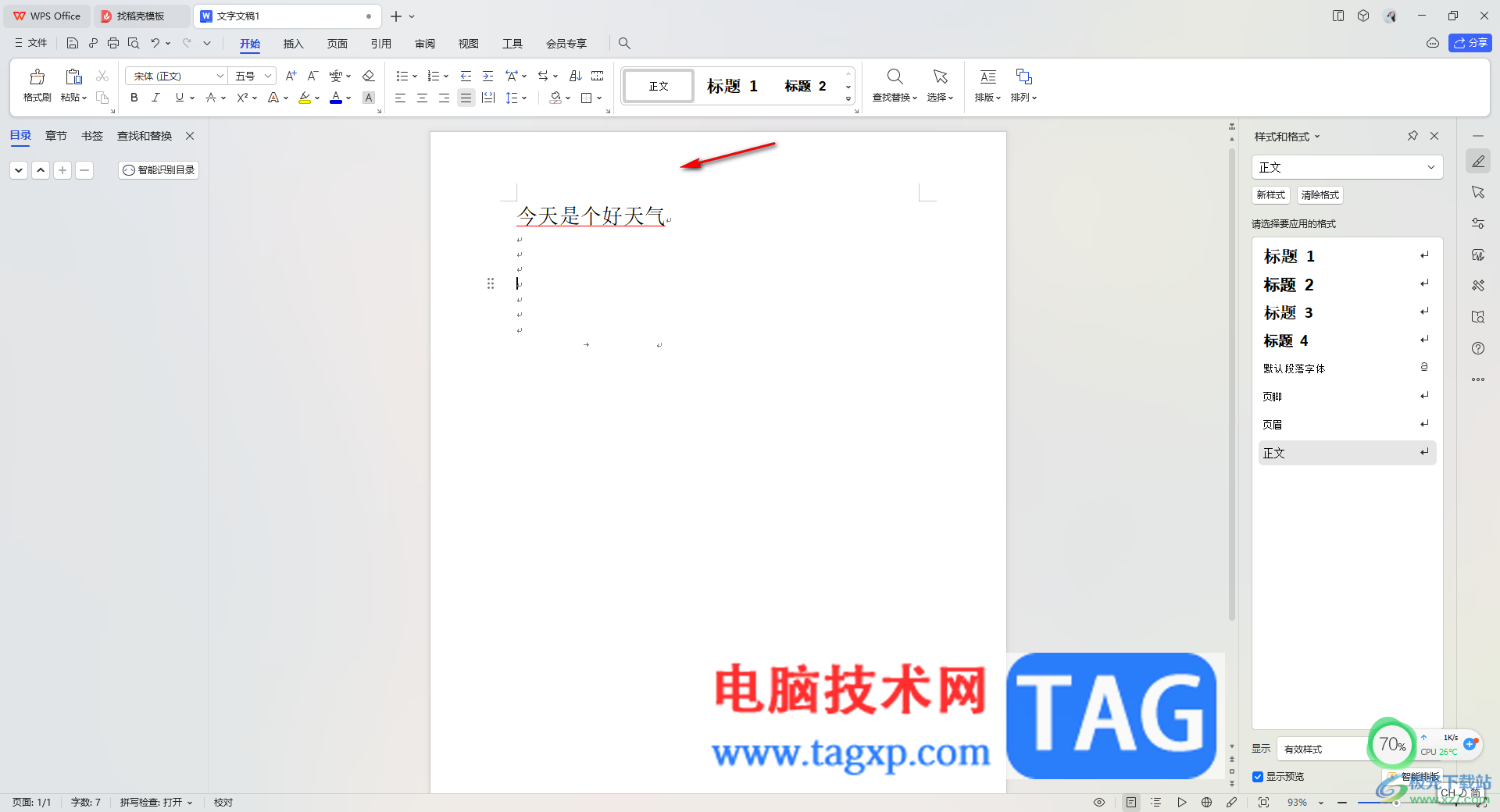Click the Format Painter (格式刷) icon

click(x=37, y=77)
